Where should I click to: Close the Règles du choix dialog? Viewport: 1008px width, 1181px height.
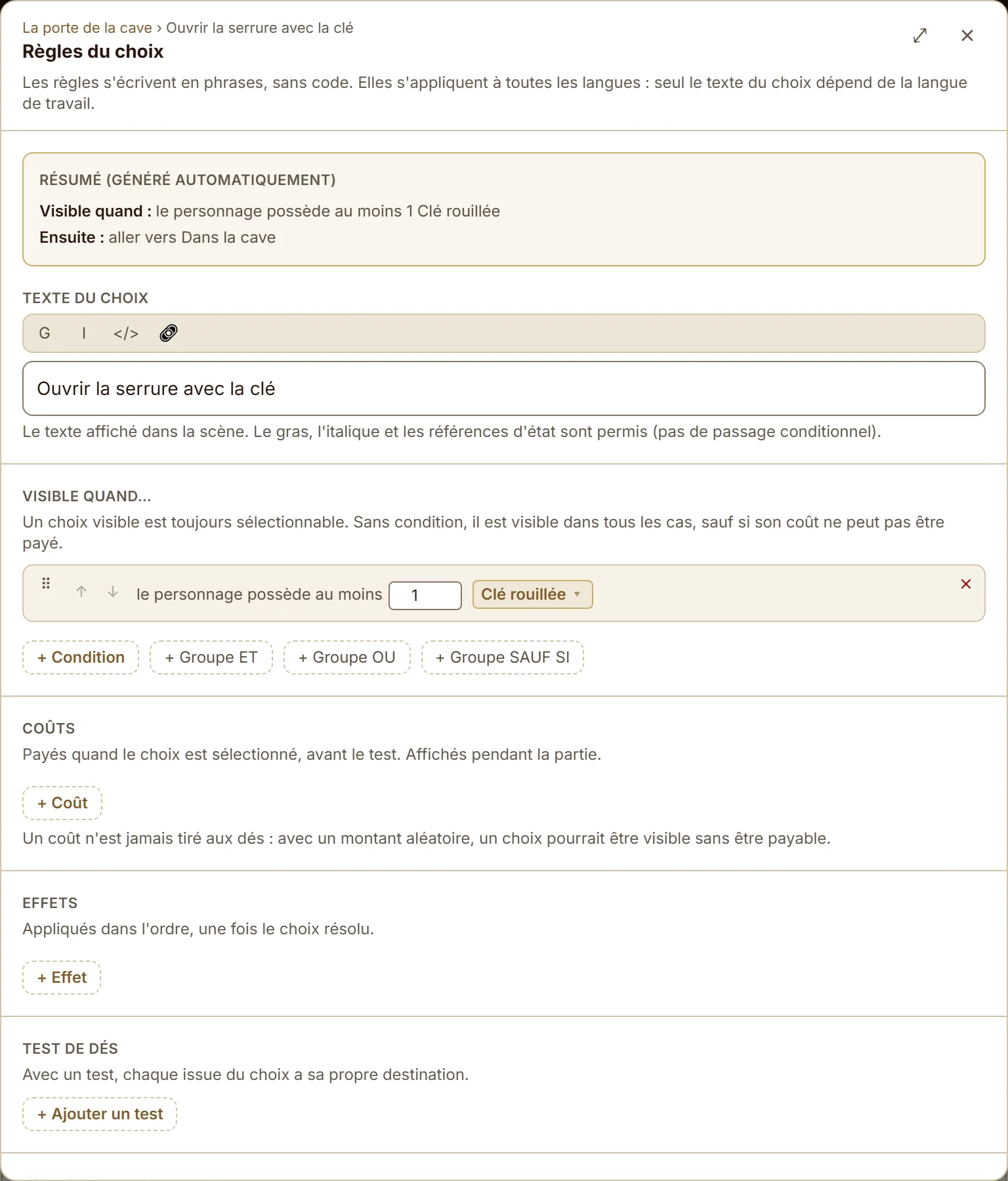pyautogui.click(x=967, y=35)
